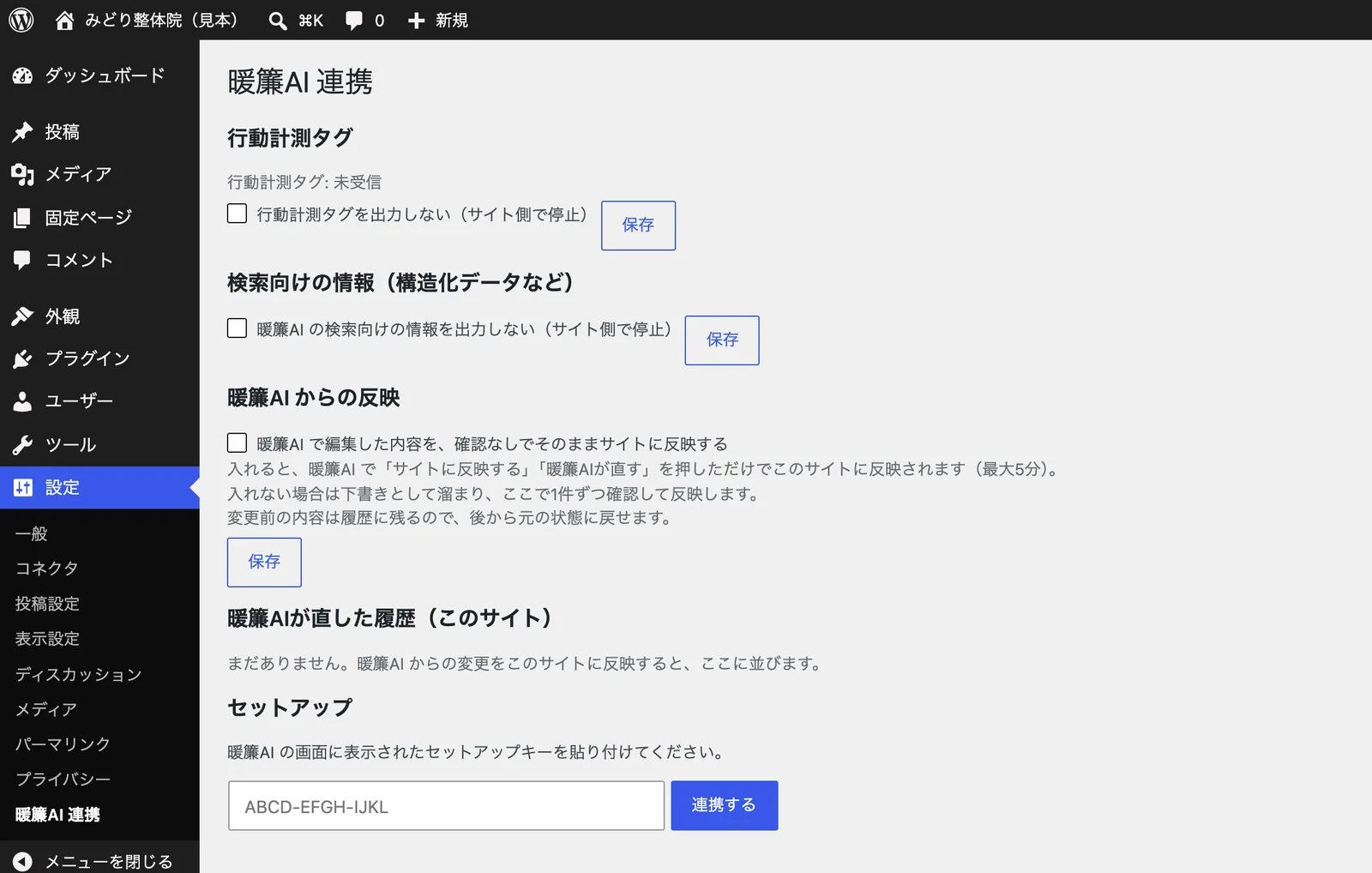Image resolution: width=1372 pixels, height=873 pixels.
Task: Save the 行動計測タグ section
Action: 638,226
